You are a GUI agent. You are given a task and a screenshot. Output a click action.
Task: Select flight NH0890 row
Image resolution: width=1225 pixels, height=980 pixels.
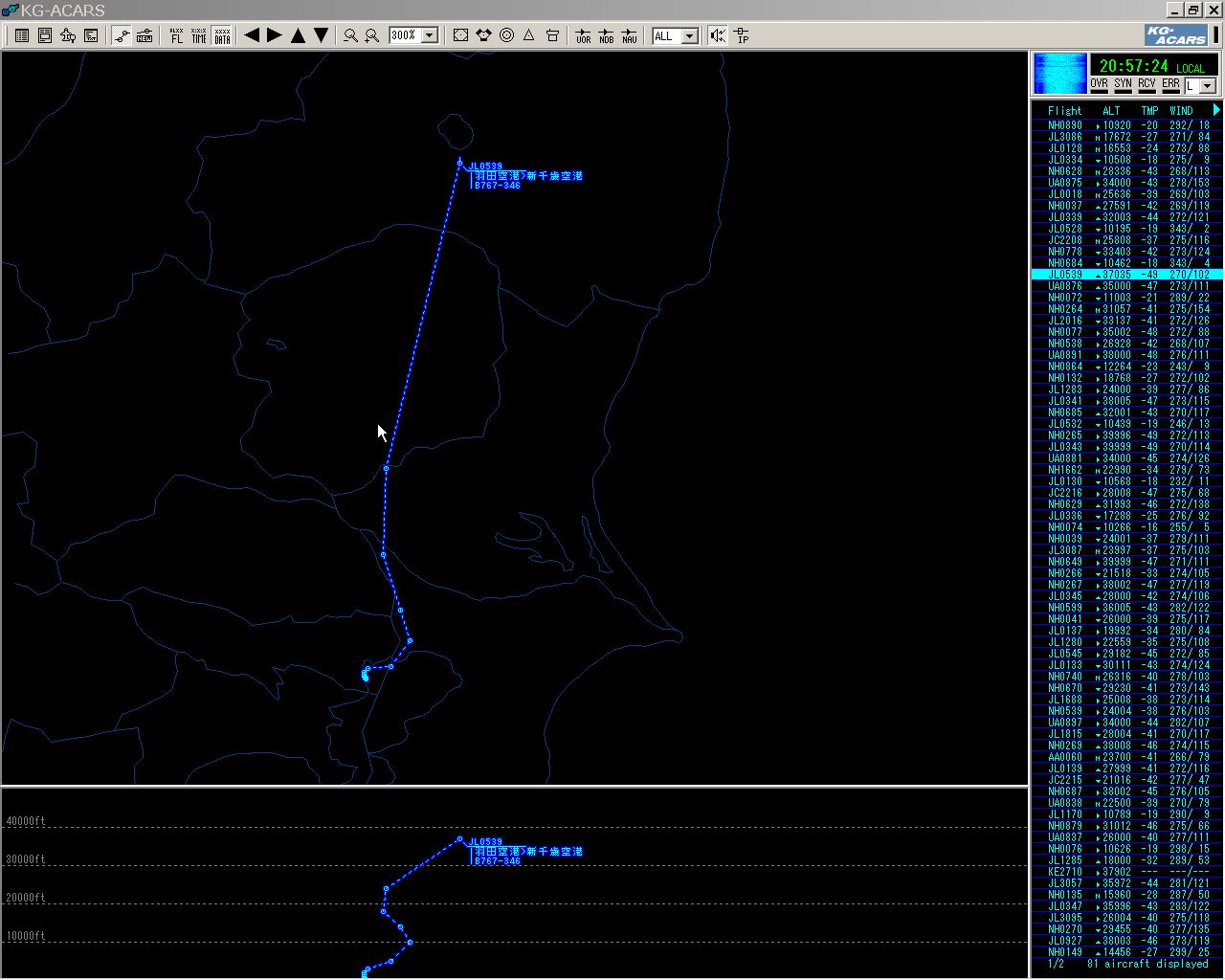coord(1126,125)
